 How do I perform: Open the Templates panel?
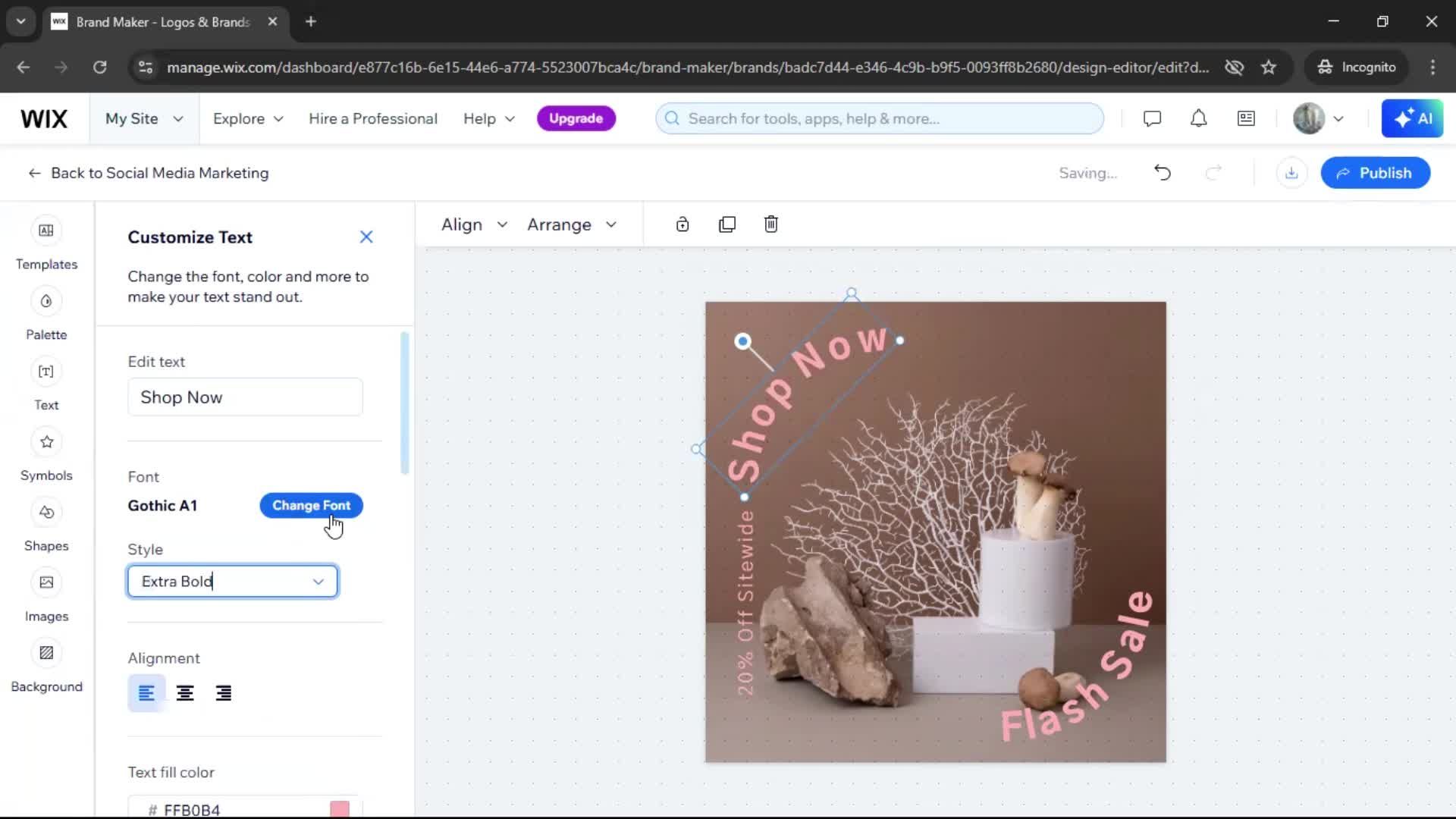(46, 244)
